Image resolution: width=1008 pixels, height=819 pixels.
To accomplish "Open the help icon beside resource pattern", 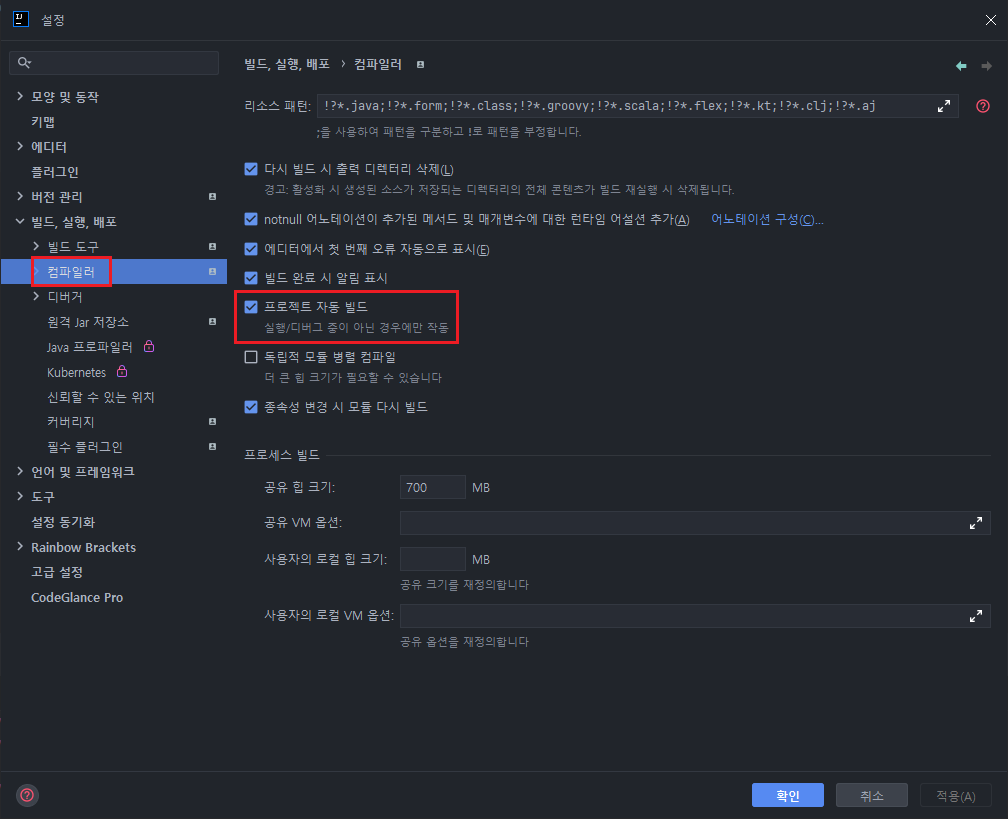I will point(982,104).
